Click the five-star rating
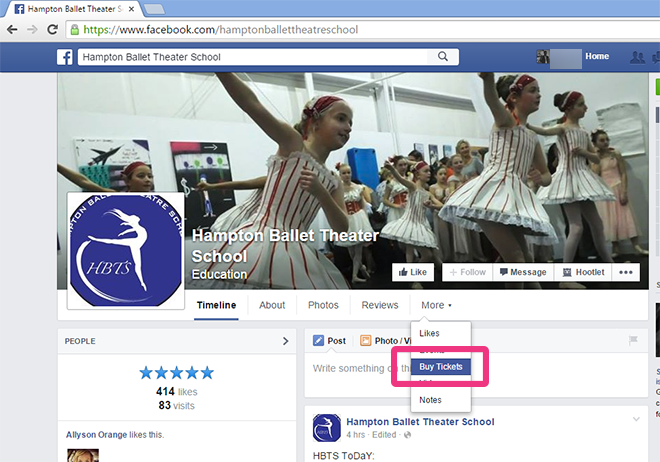 click(x=176, y=373)
